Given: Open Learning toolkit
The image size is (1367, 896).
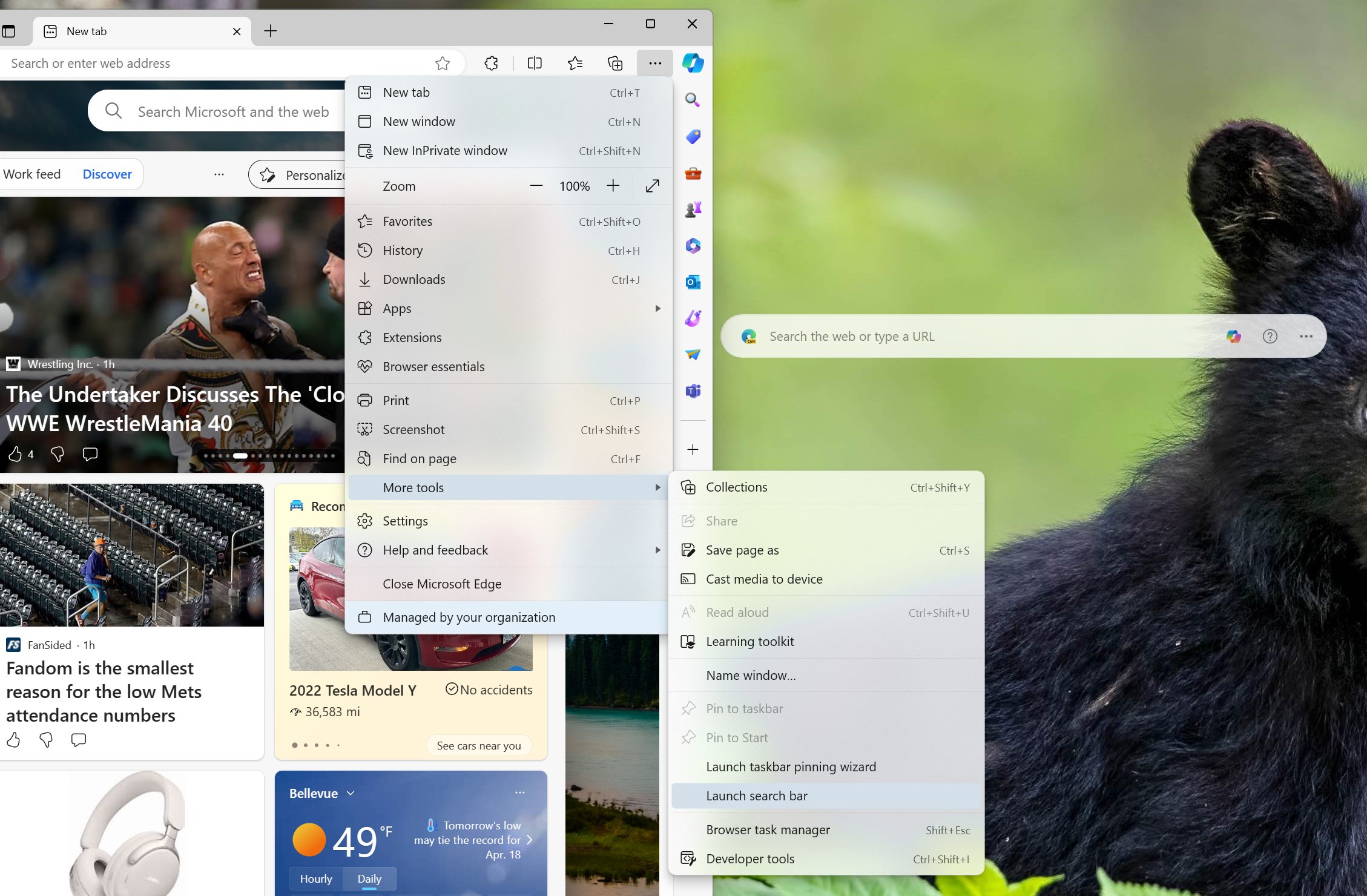Looking at the screenshot, I should pyautogui.click(x=826, y=642).
